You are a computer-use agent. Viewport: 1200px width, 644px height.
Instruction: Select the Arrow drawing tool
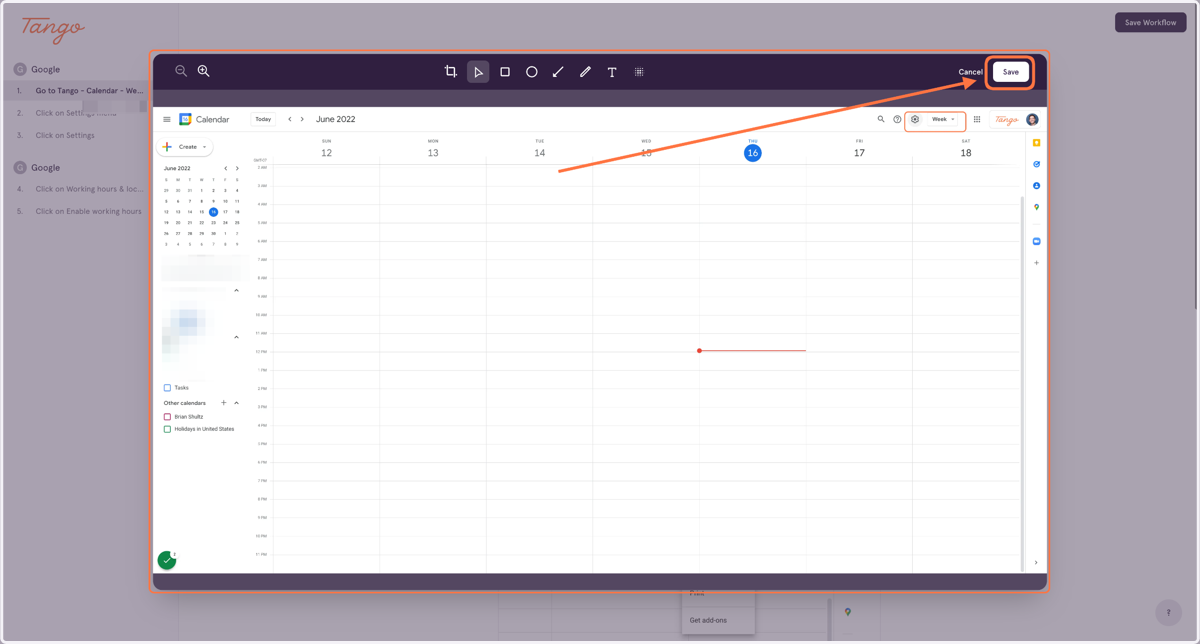pos(558,72)
